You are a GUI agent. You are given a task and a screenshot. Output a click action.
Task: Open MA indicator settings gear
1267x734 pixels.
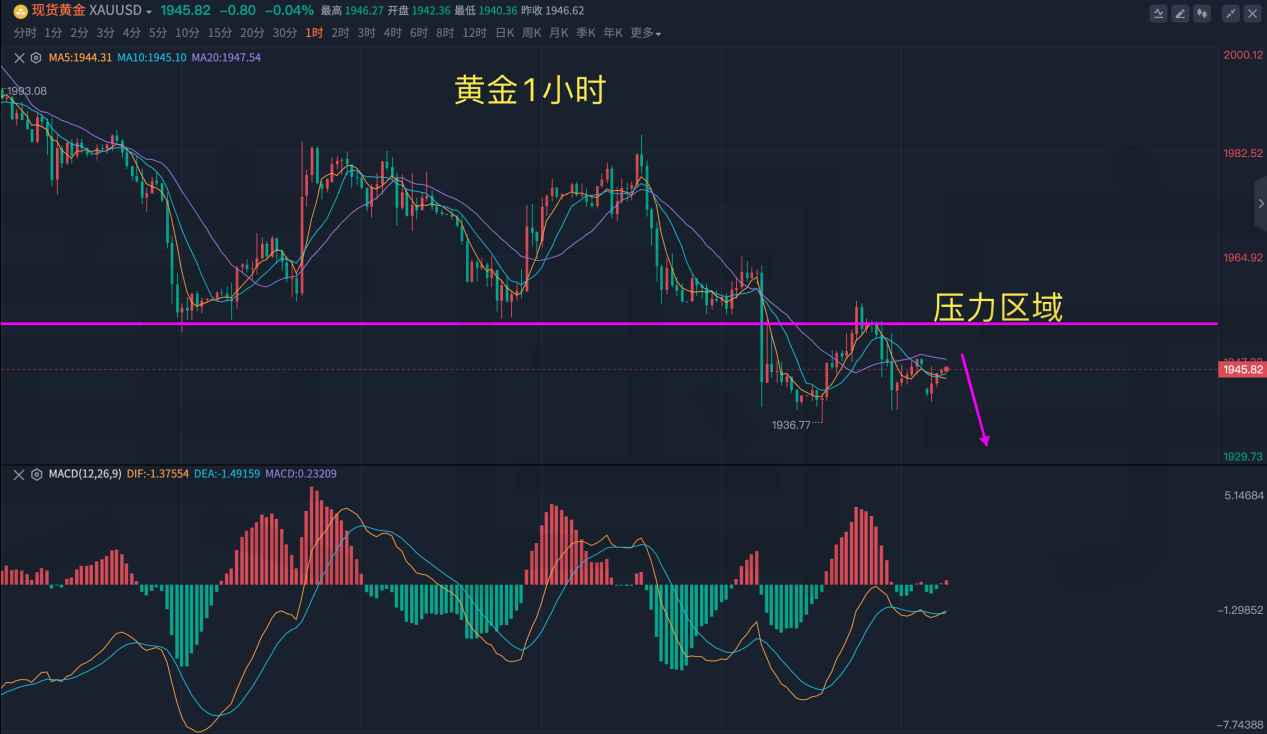37,57
